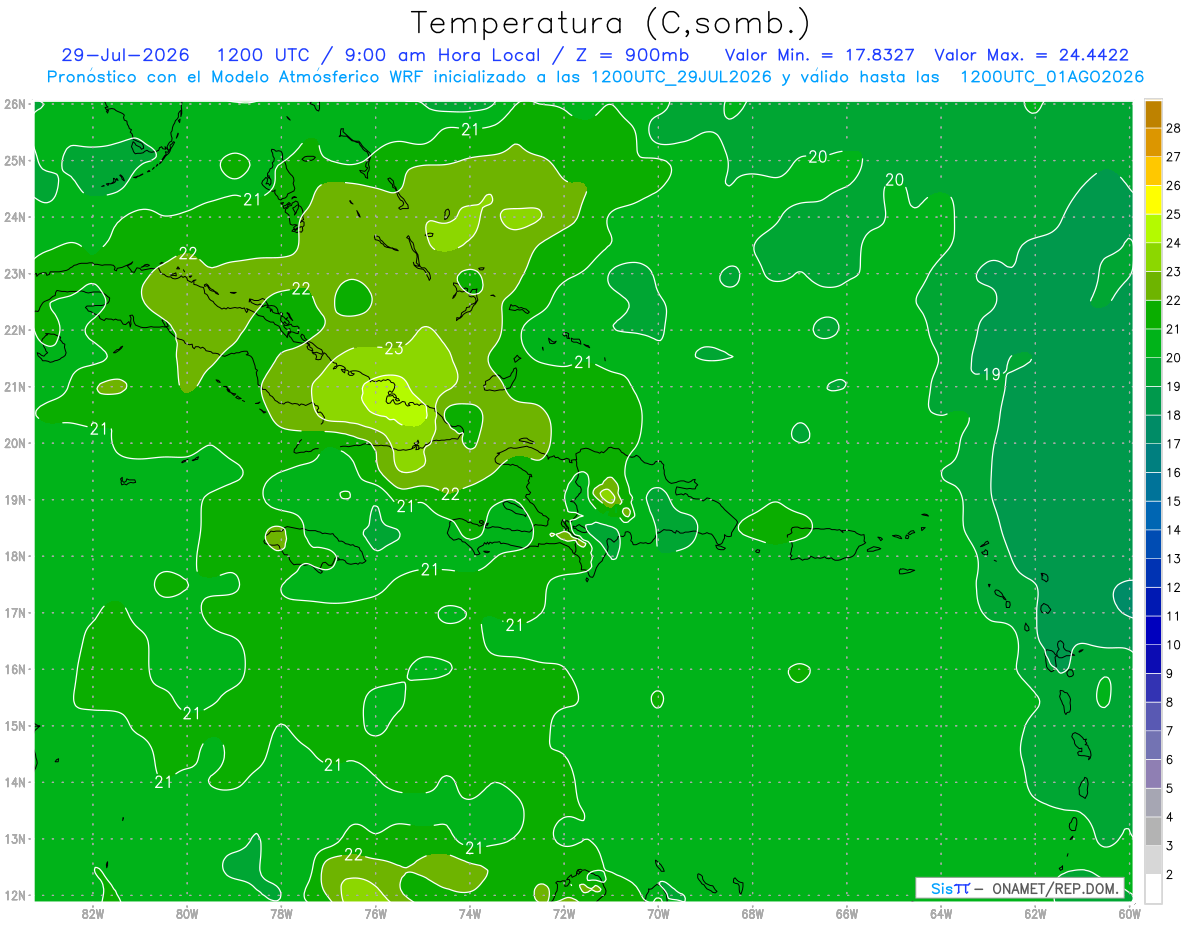The height and width of the screenshot is (927, 1200).
Task: Click the 17N latitude axis label
Action: coord(14,612)
